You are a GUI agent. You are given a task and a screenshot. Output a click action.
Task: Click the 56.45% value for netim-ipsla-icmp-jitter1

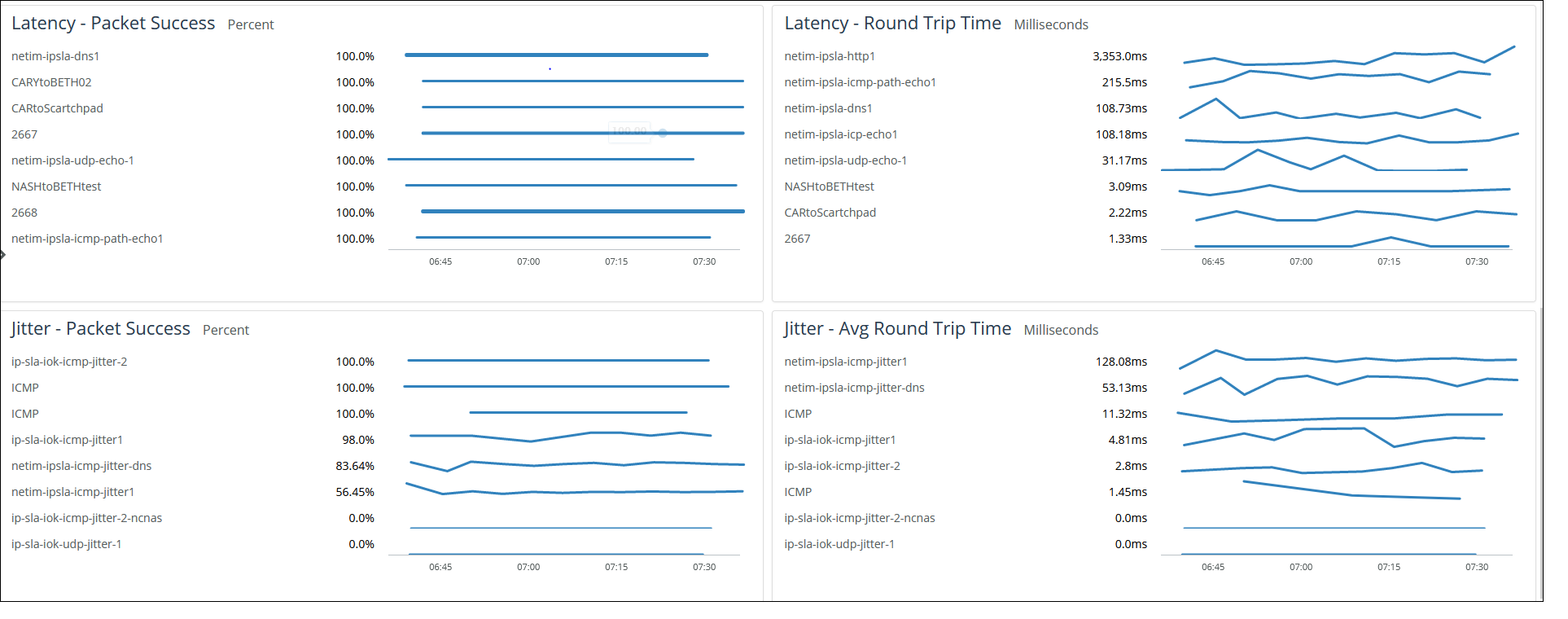pos(355,492)
